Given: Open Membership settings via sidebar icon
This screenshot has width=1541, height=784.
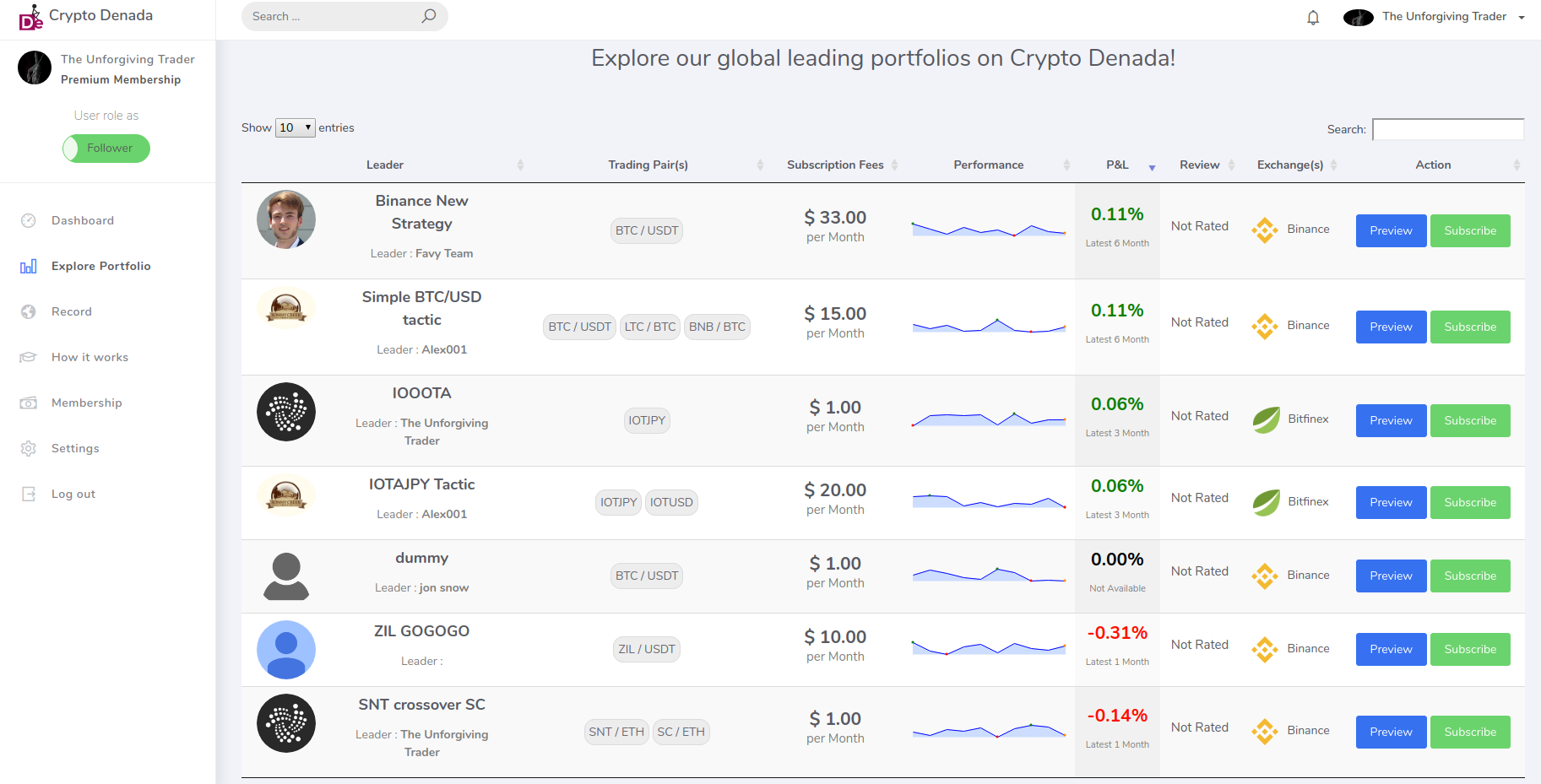Looking at the screenshot, I should point(29,403).
